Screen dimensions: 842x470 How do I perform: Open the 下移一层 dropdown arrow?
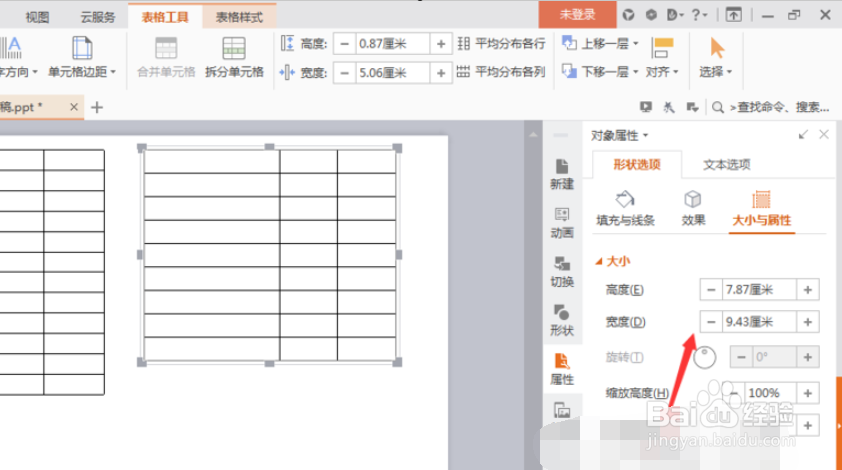point(636,71)
